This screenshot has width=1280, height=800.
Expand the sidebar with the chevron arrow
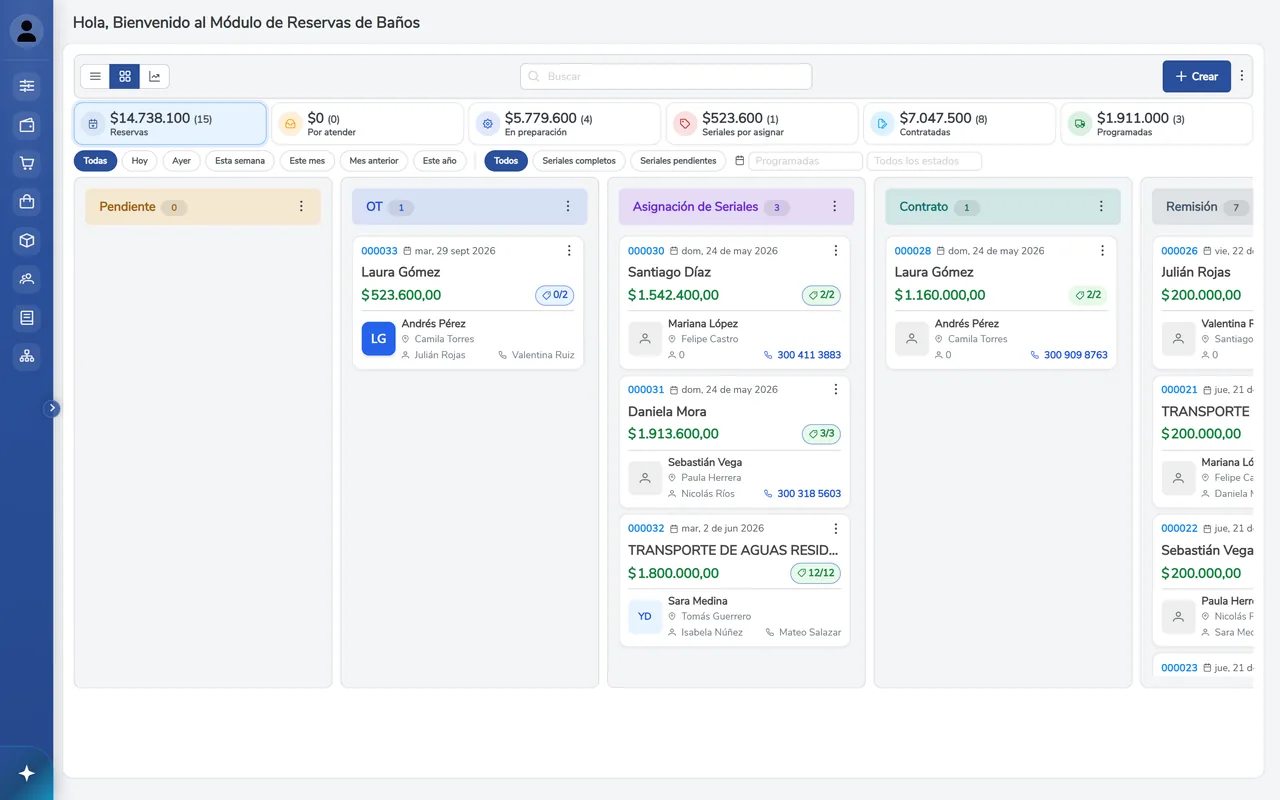point(53,408)
